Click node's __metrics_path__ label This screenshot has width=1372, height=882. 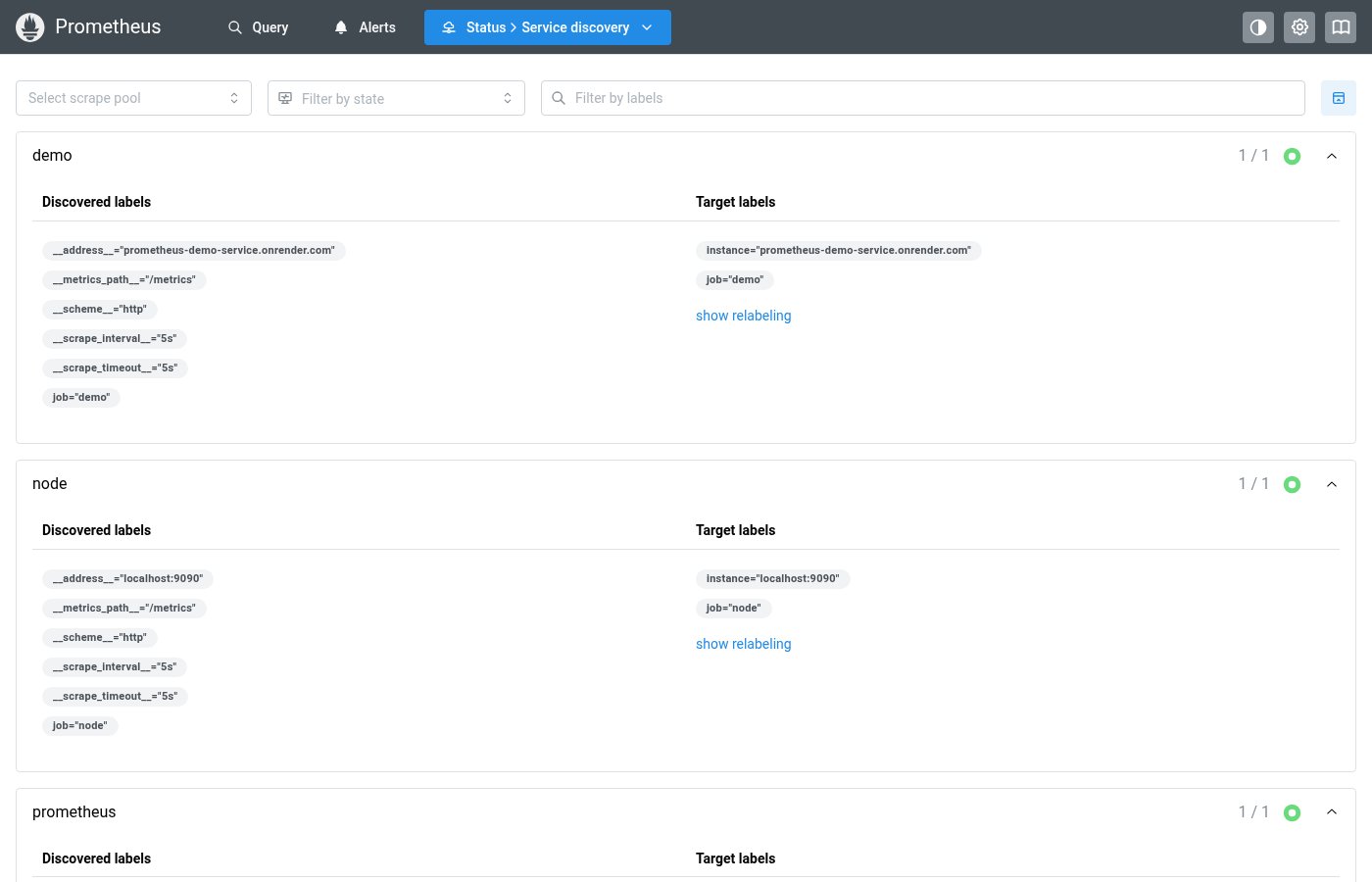tap(124, 609)
